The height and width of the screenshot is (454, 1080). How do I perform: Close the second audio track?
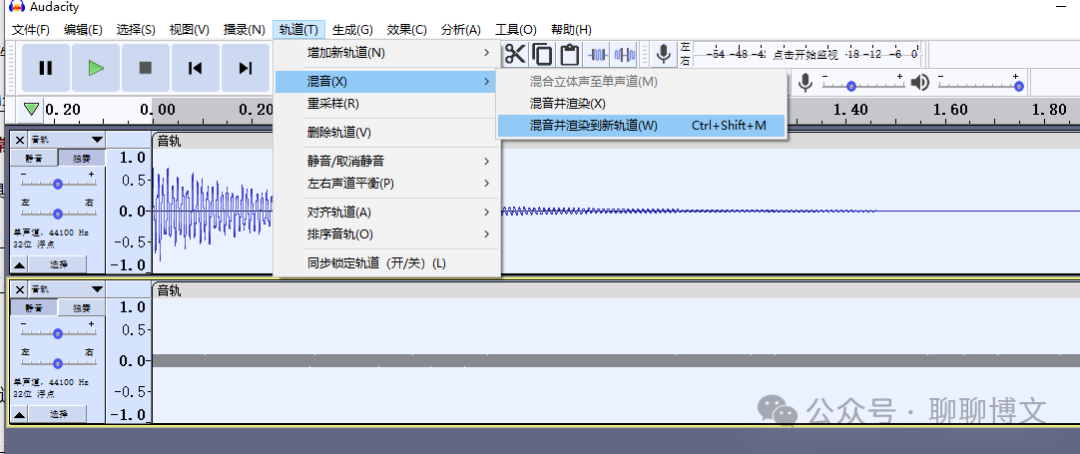point(19,289)
